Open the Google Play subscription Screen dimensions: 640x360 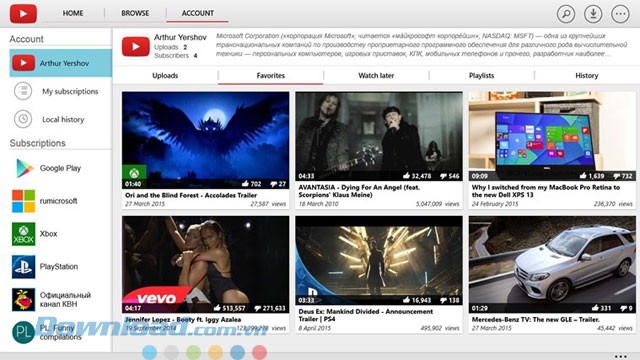(60, 168)
